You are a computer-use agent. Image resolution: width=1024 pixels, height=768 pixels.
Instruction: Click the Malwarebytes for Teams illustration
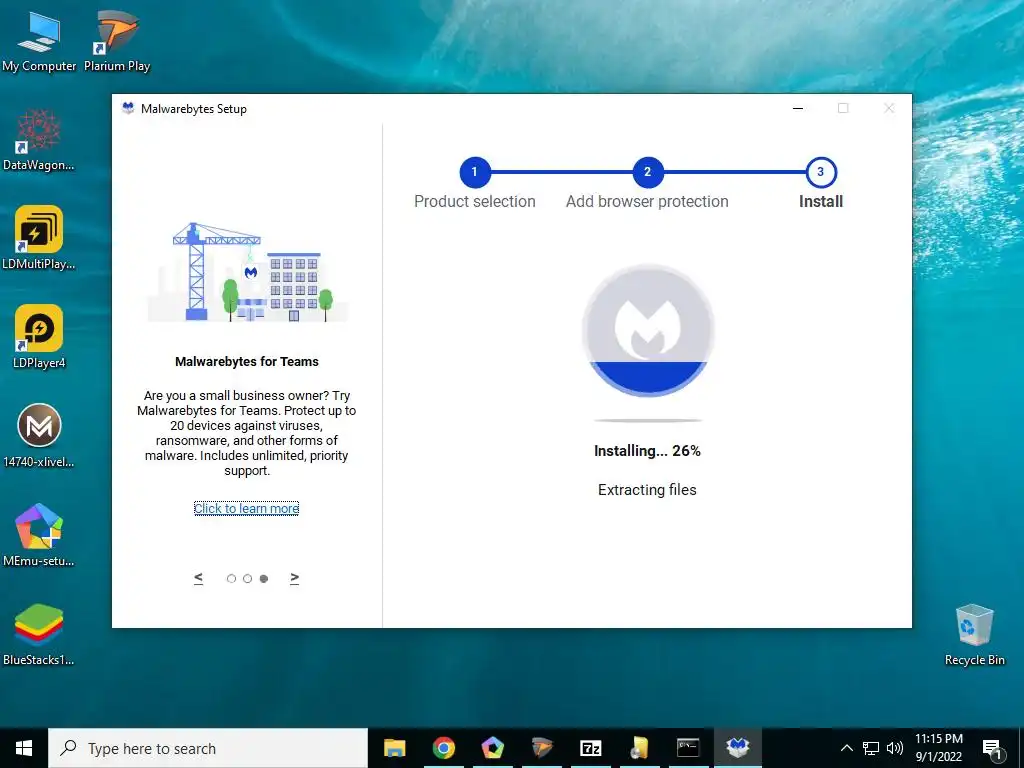click(x=248, y=272)
